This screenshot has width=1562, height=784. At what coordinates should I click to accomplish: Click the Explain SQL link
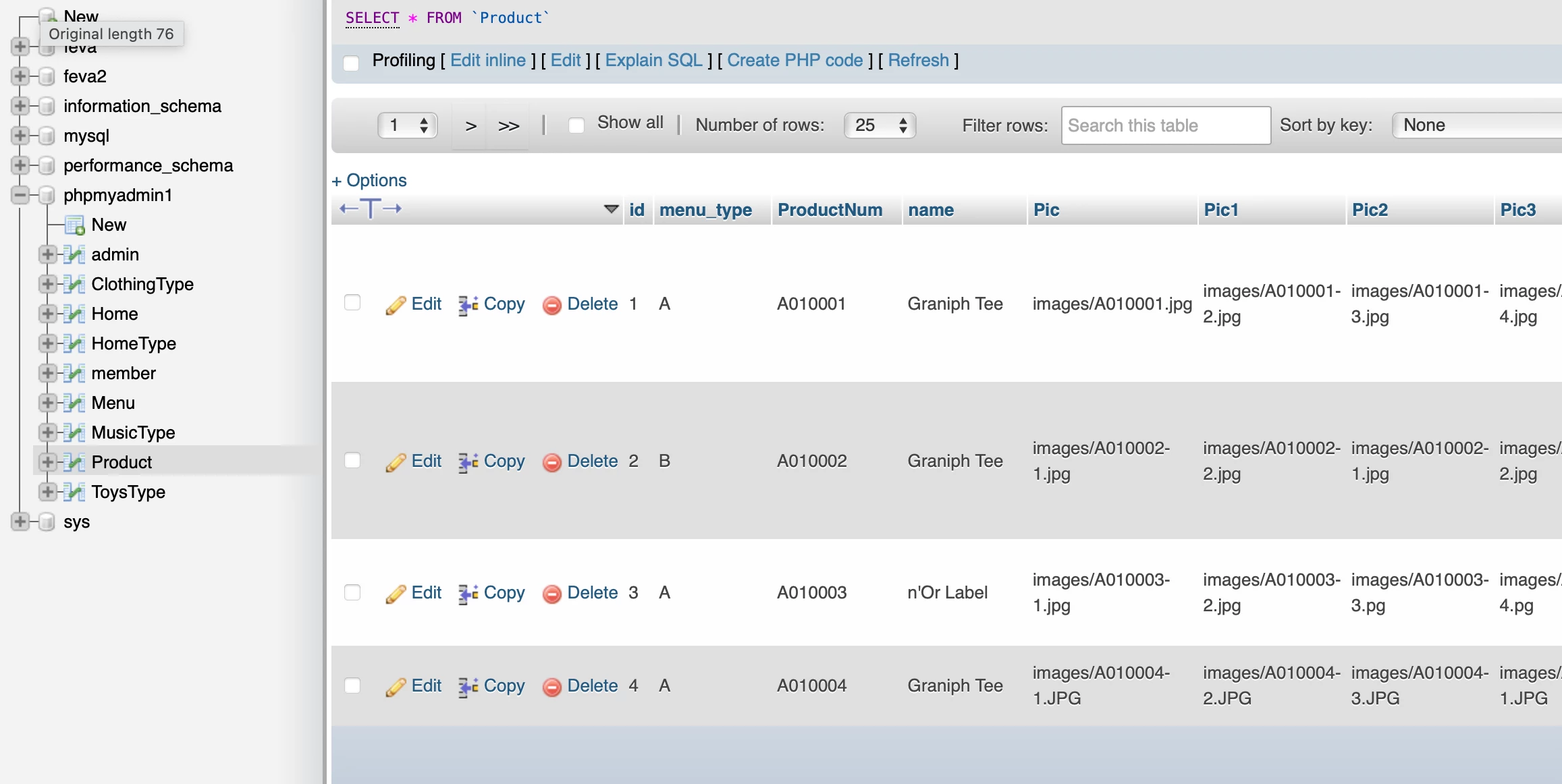coord(653,61)
